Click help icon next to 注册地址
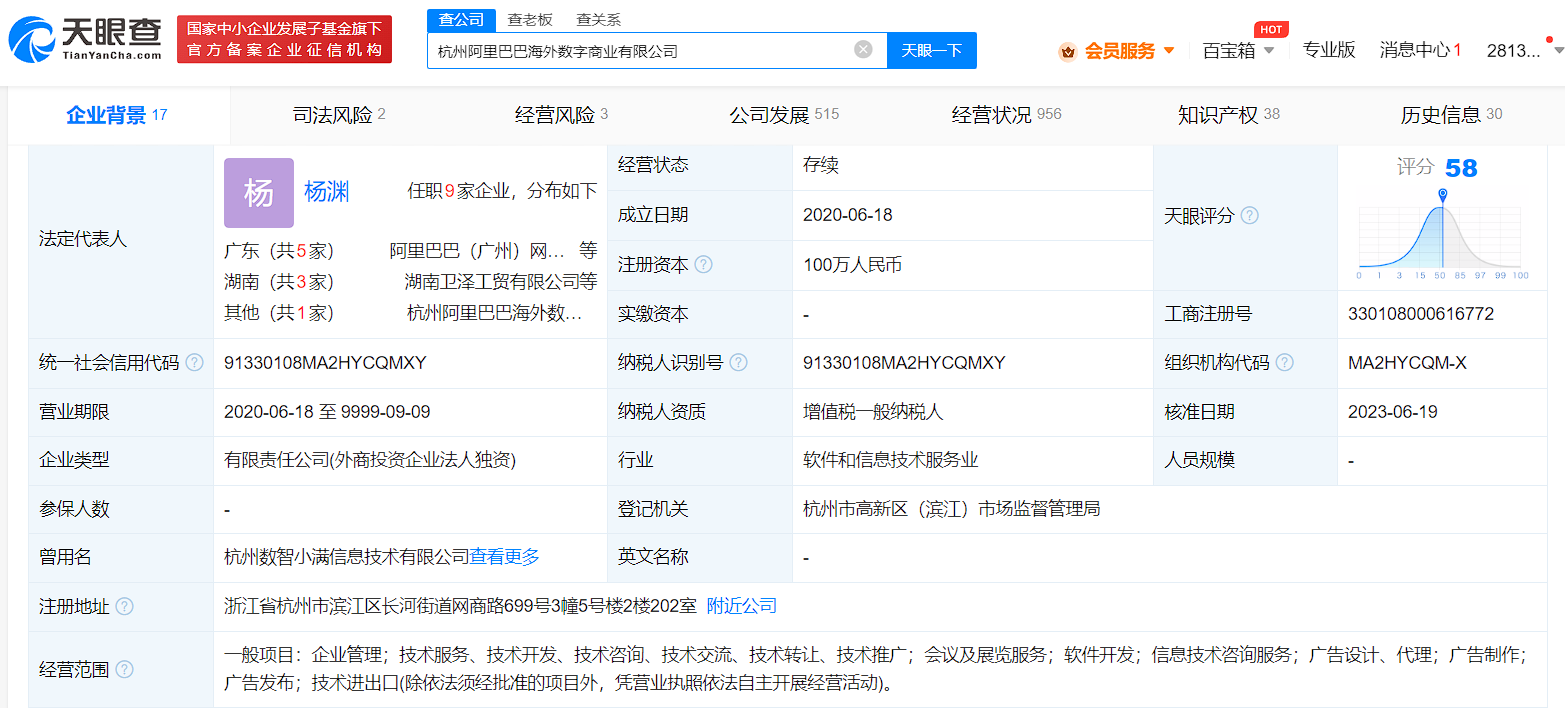 [x=124, y=607]
